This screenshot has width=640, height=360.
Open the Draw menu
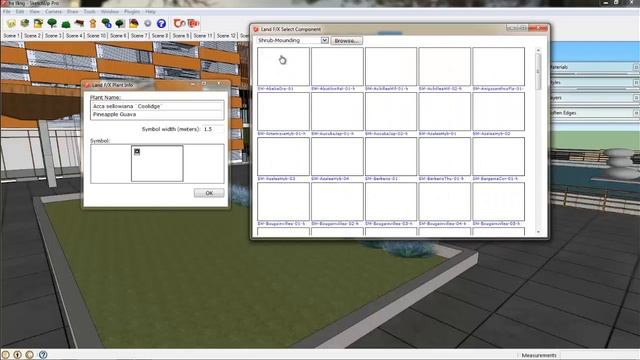coord(73,12)
